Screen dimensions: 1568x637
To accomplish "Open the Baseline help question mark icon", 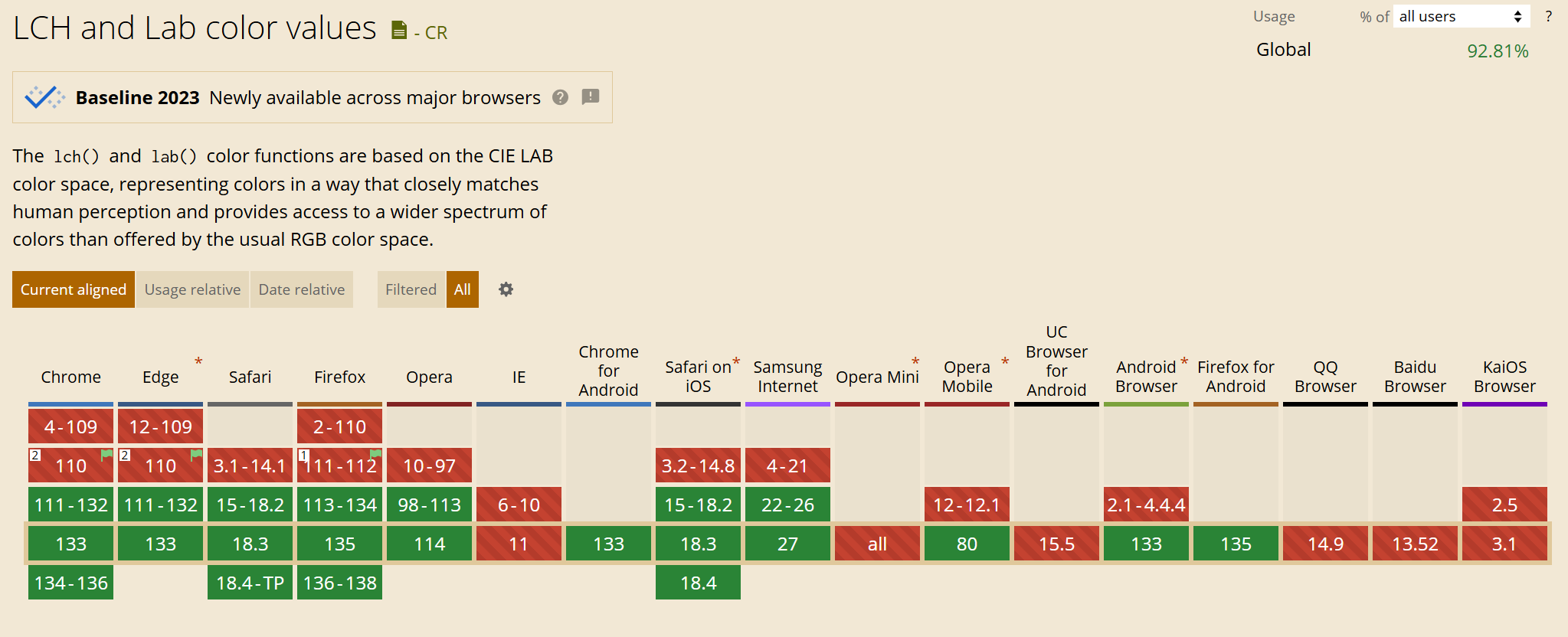I will [x=561, y=97].
